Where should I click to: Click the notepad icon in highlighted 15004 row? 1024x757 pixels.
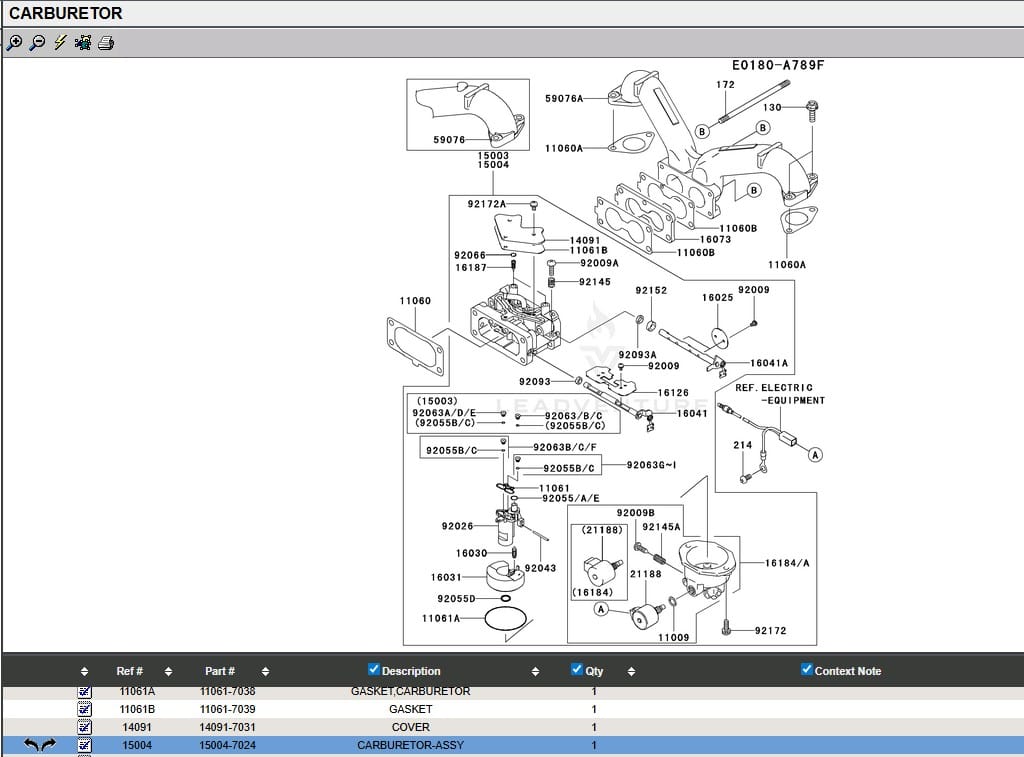pos(85,745)
